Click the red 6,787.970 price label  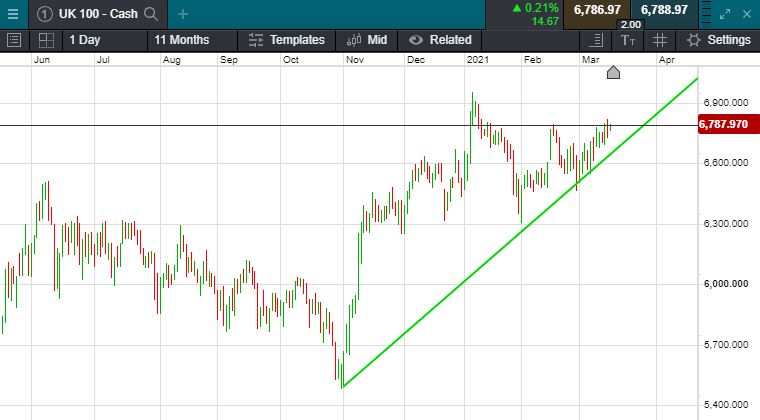coord(724,124)
